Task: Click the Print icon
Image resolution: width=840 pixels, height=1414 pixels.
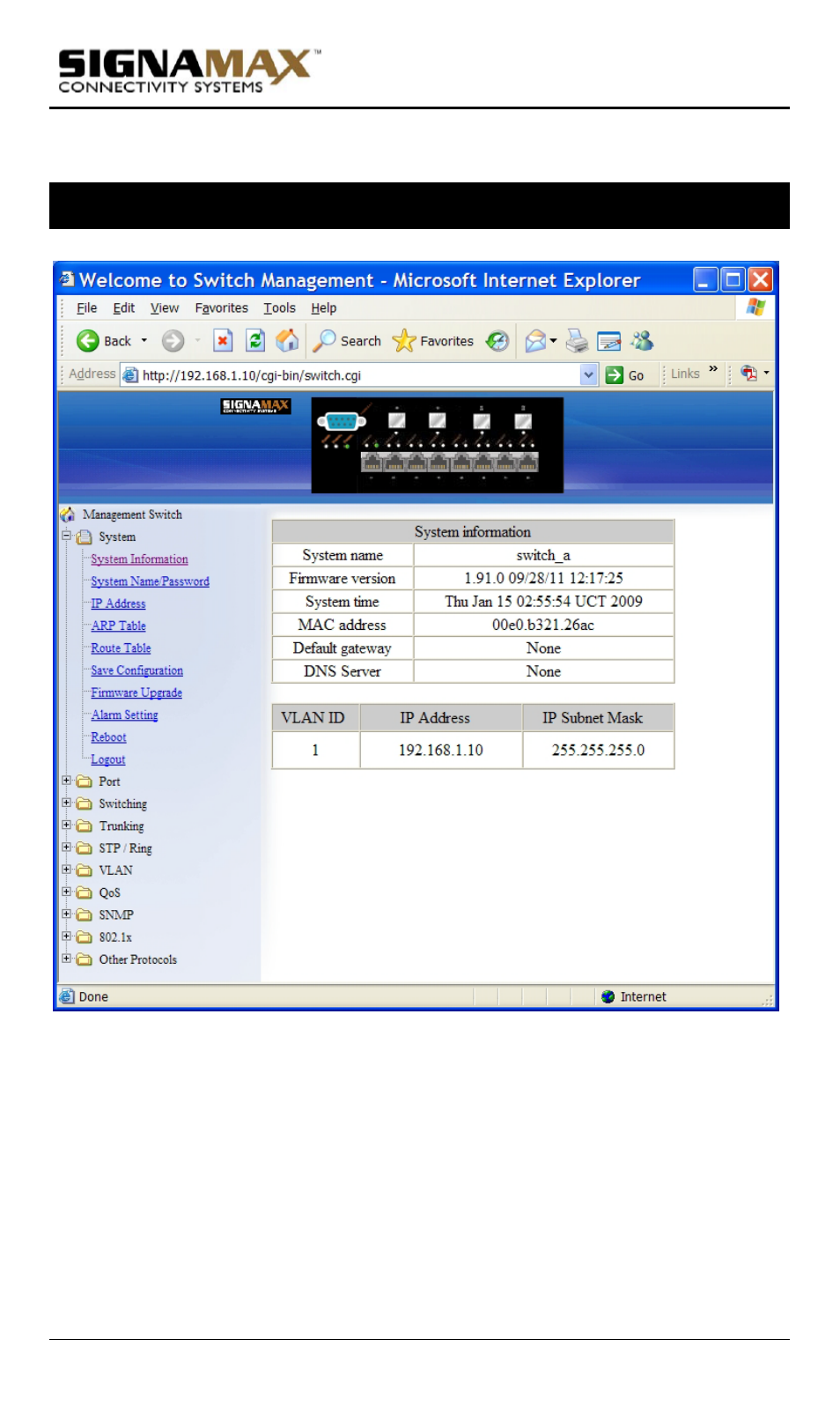Action: pyautogui.click(x=577, y=341)
